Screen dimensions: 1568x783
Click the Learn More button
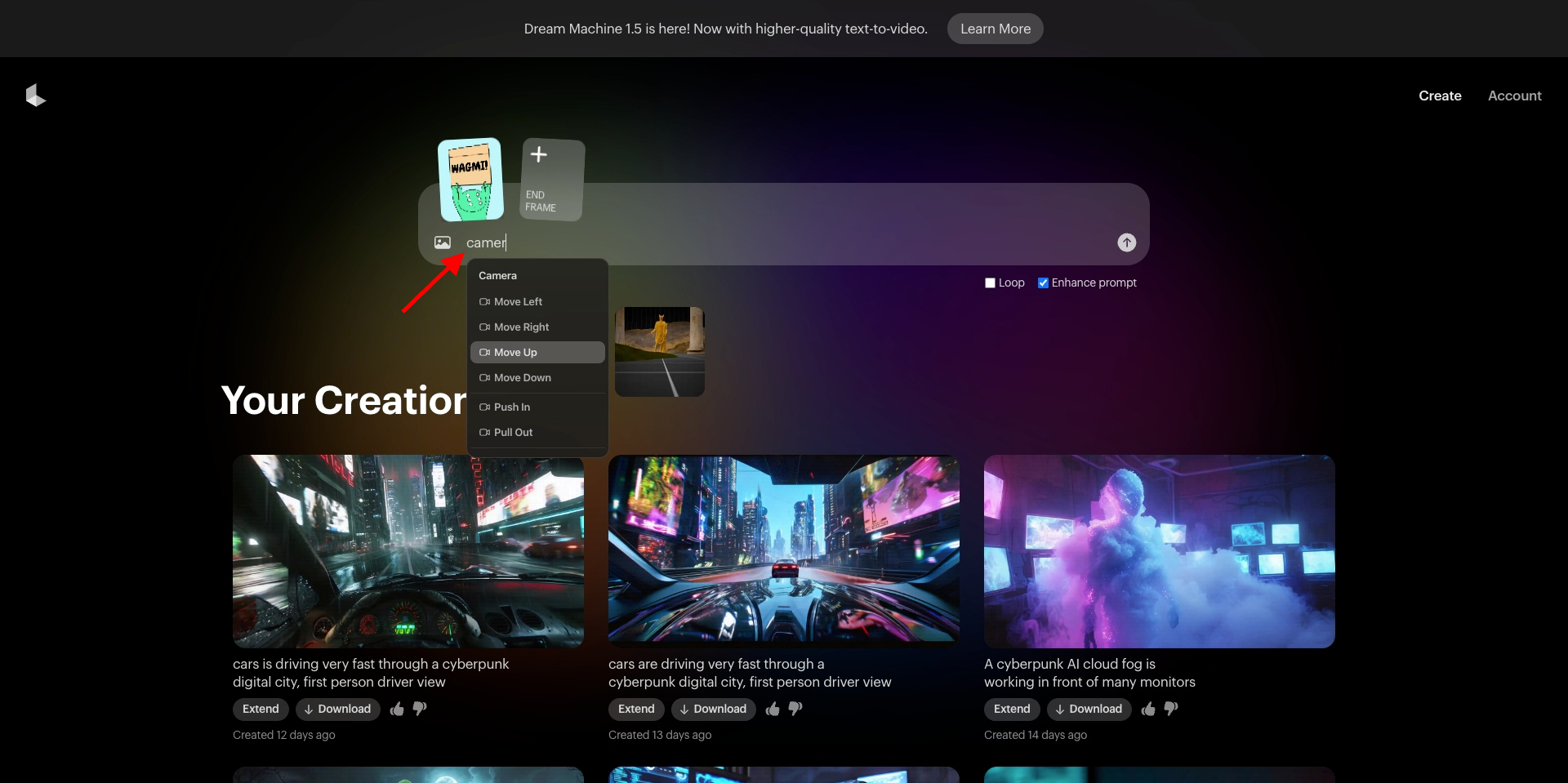tap(995, 29)
